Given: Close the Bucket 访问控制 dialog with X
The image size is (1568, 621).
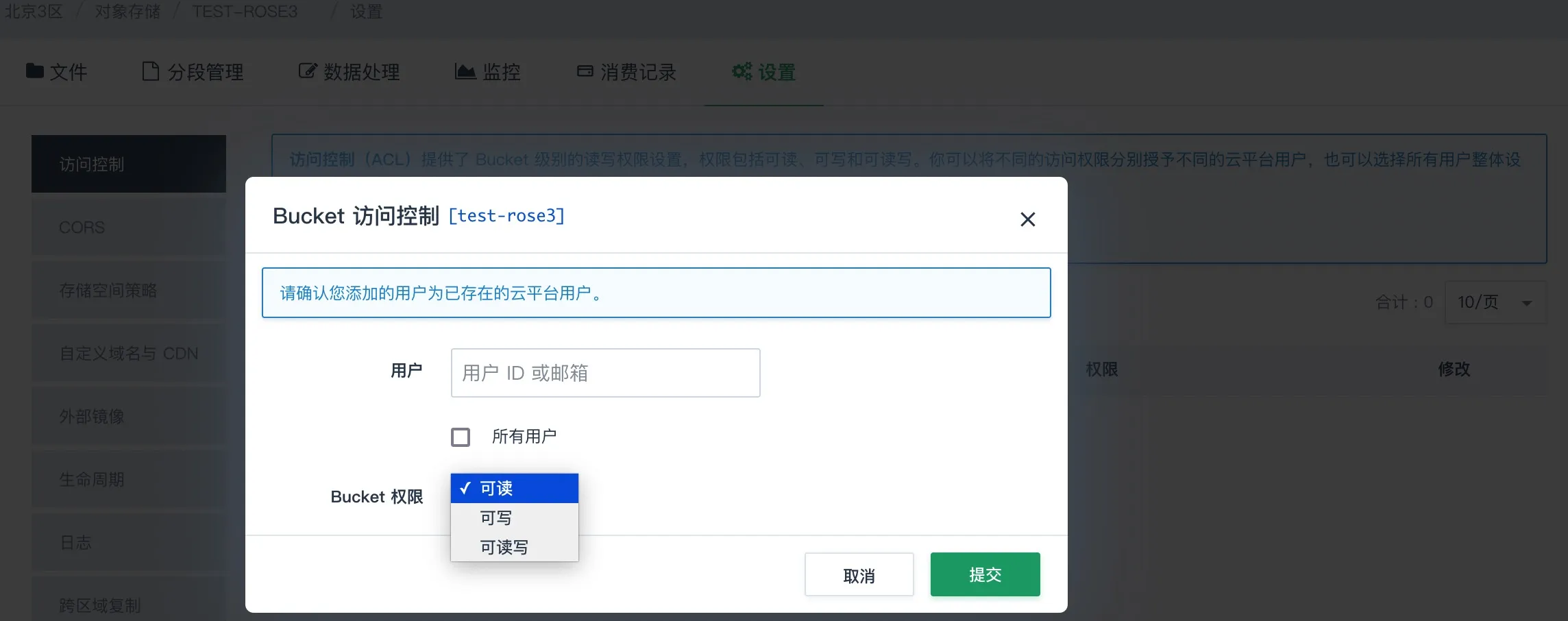Looking at the screenshot, I should (x=1027, y=219).
